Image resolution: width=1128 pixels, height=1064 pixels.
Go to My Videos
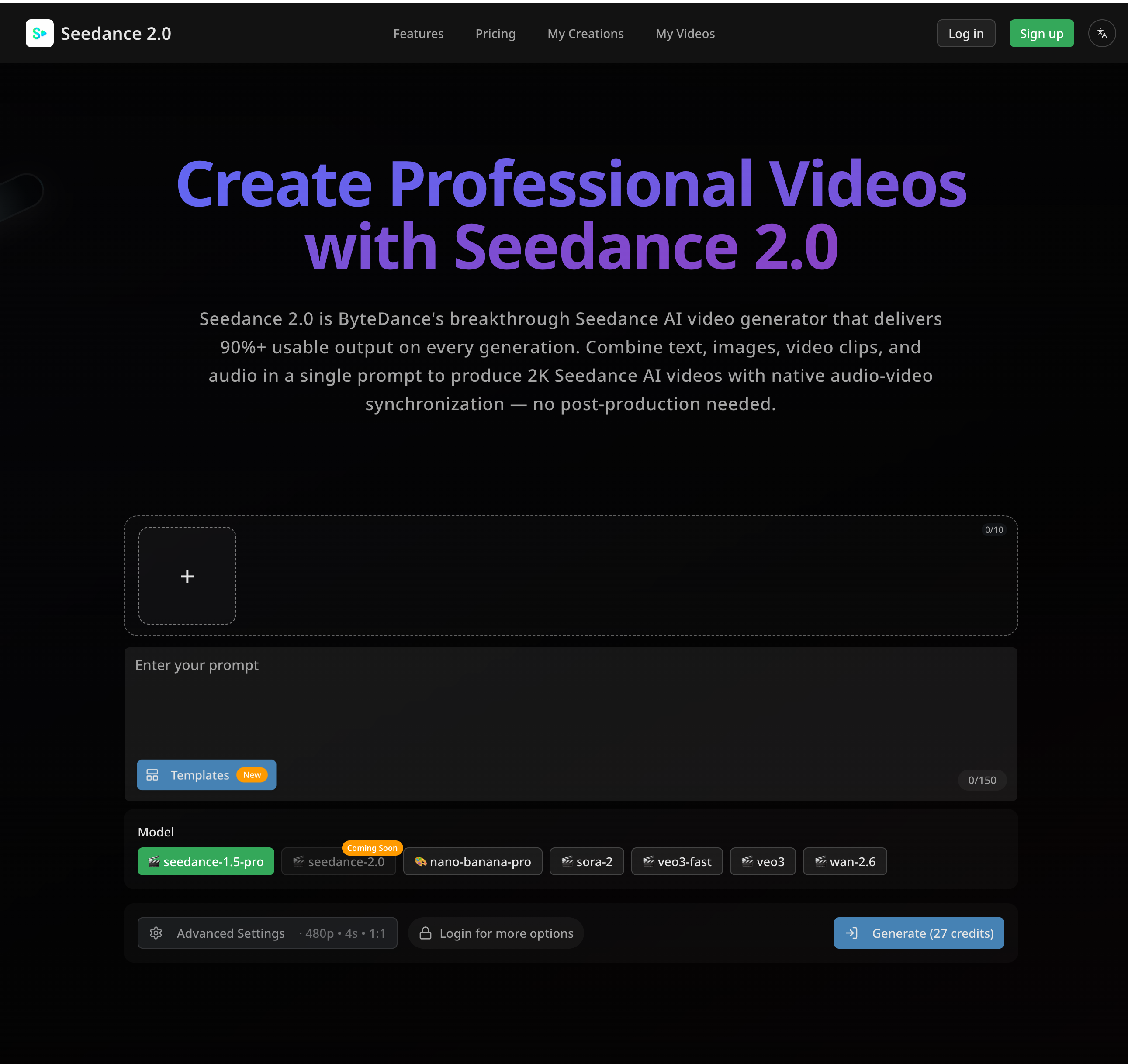685,33
